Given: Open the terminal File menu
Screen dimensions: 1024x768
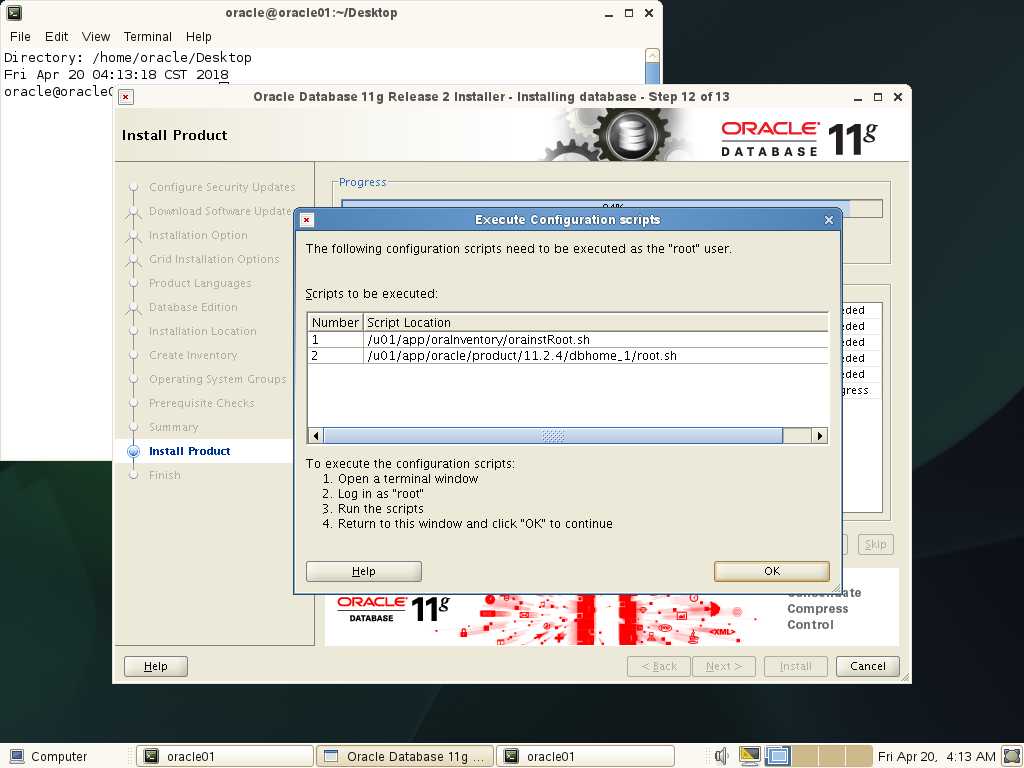Looking at the screenshot, I should [x=20, y=37].
